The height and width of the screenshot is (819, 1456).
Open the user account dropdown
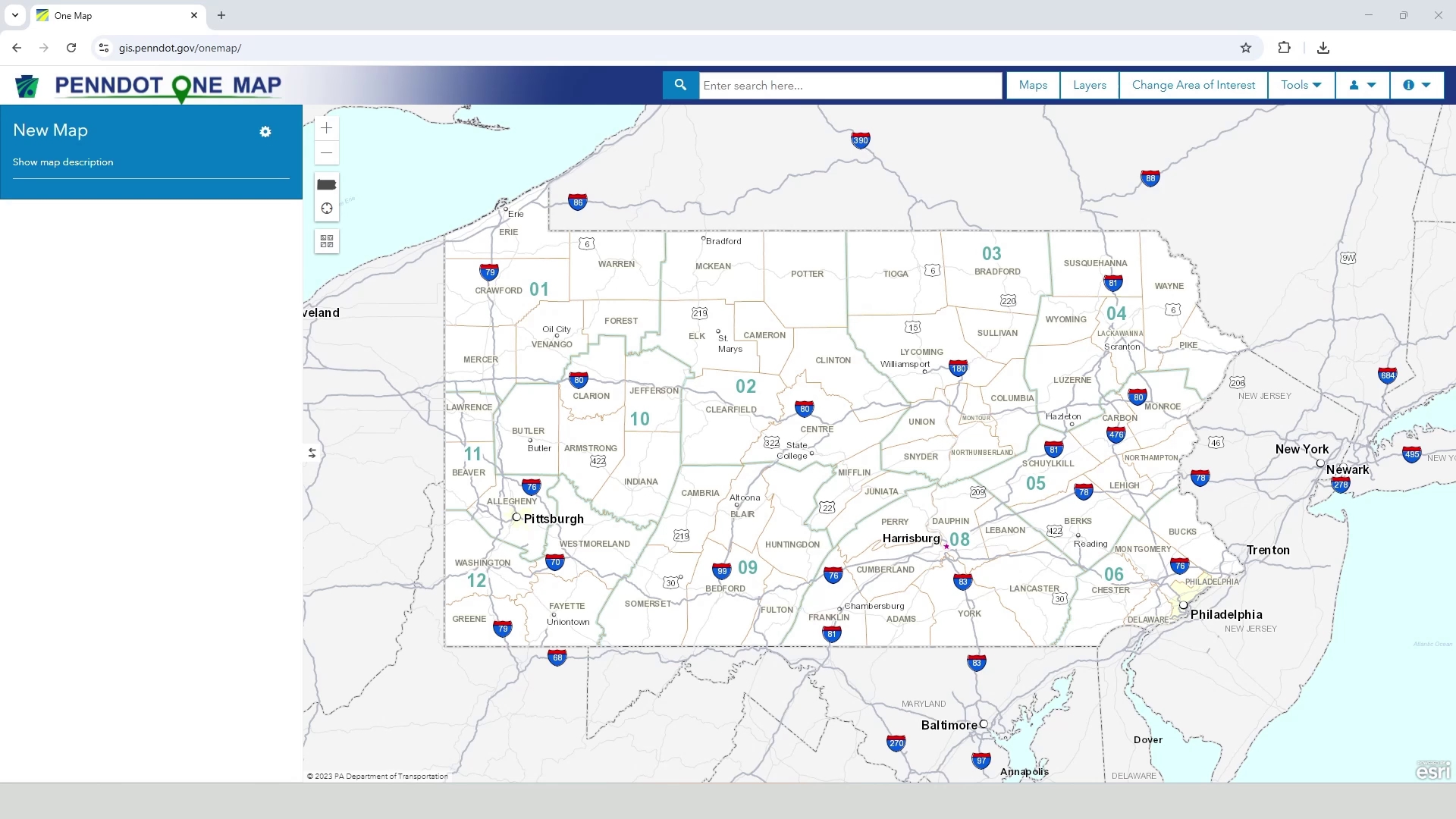pyautogui.click(x=1362, y=85)
